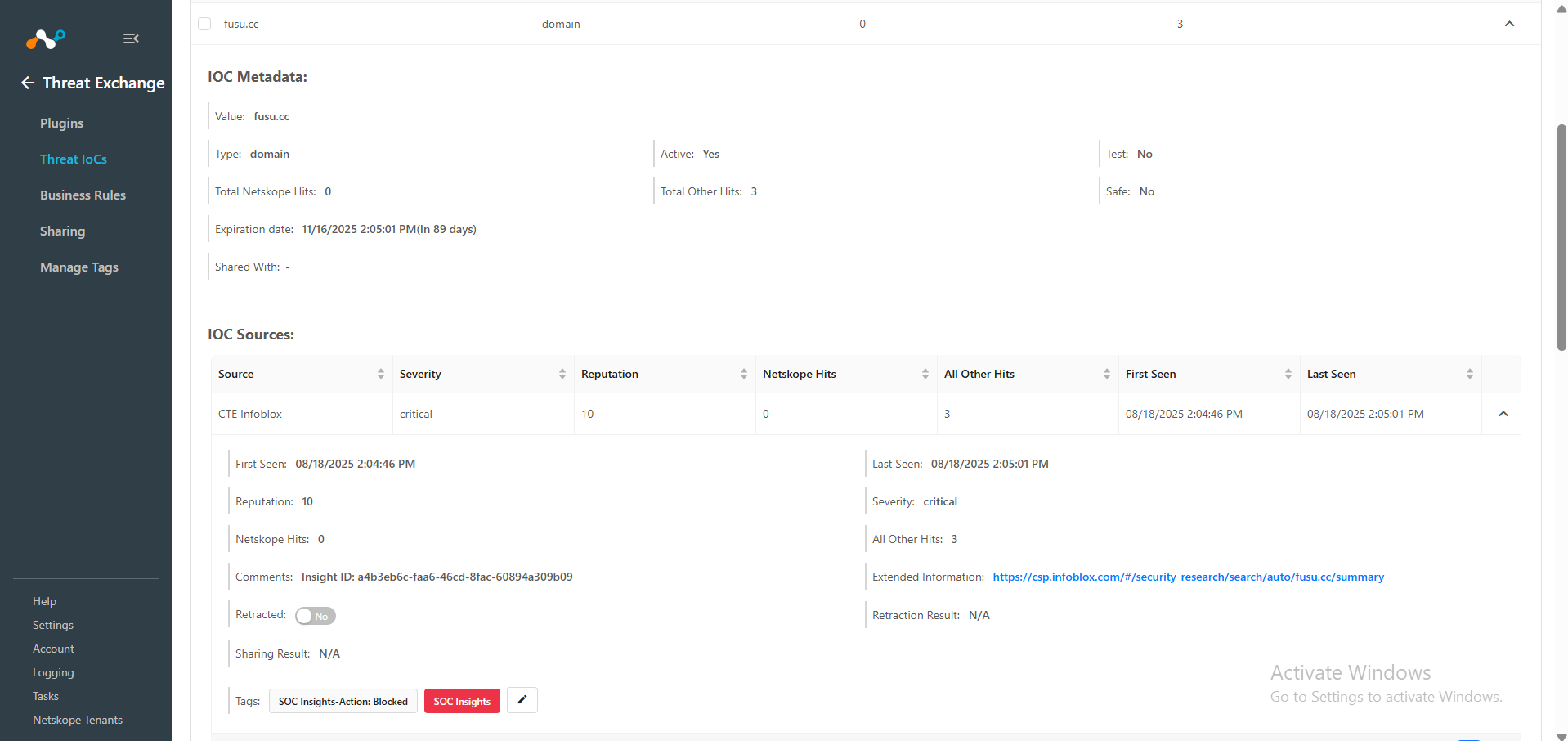Click scrollbar up arrow

tap(1561, 9)
